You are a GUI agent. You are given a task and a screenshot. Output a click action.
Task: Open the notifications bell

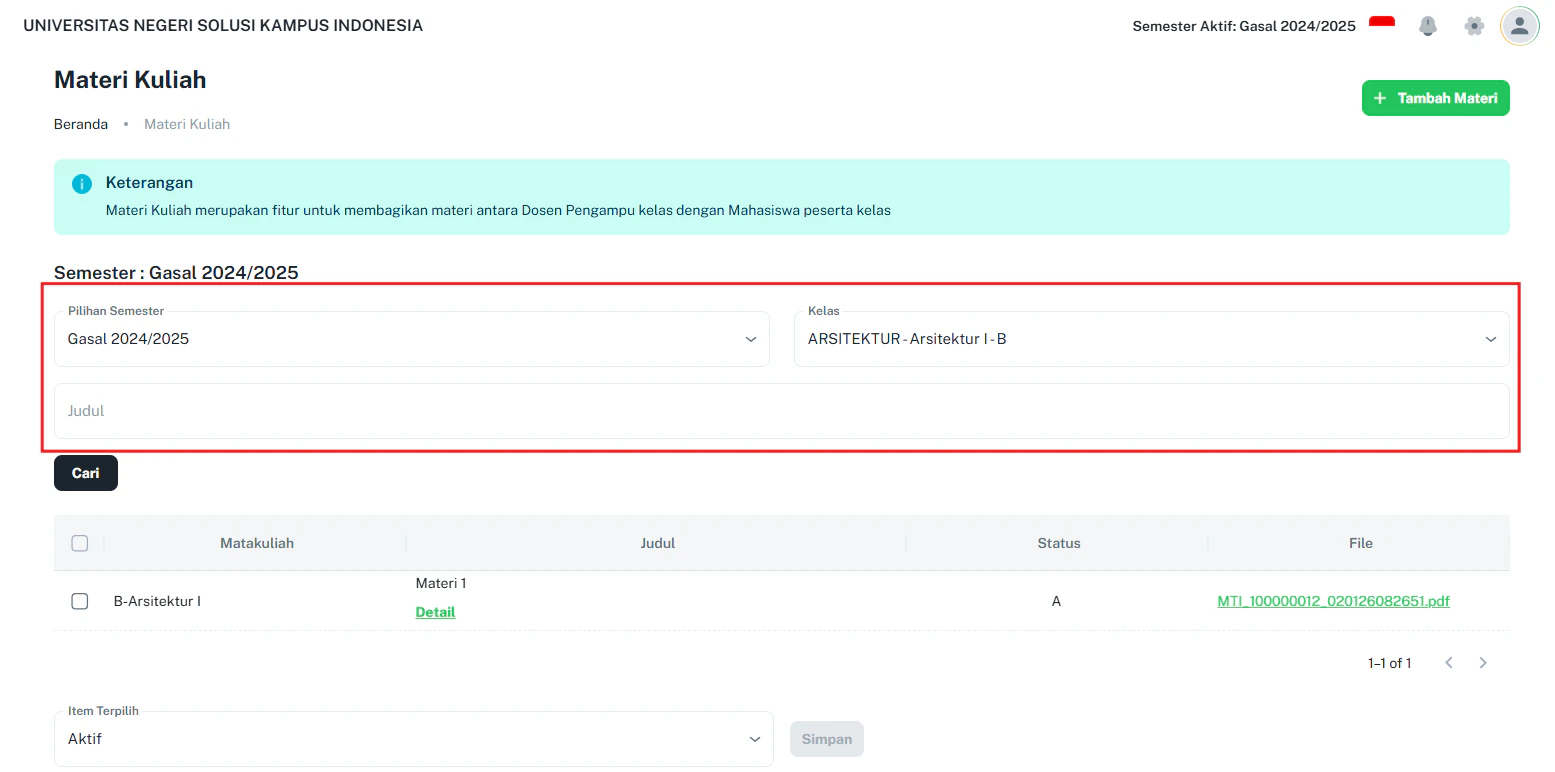point(1428,26)
